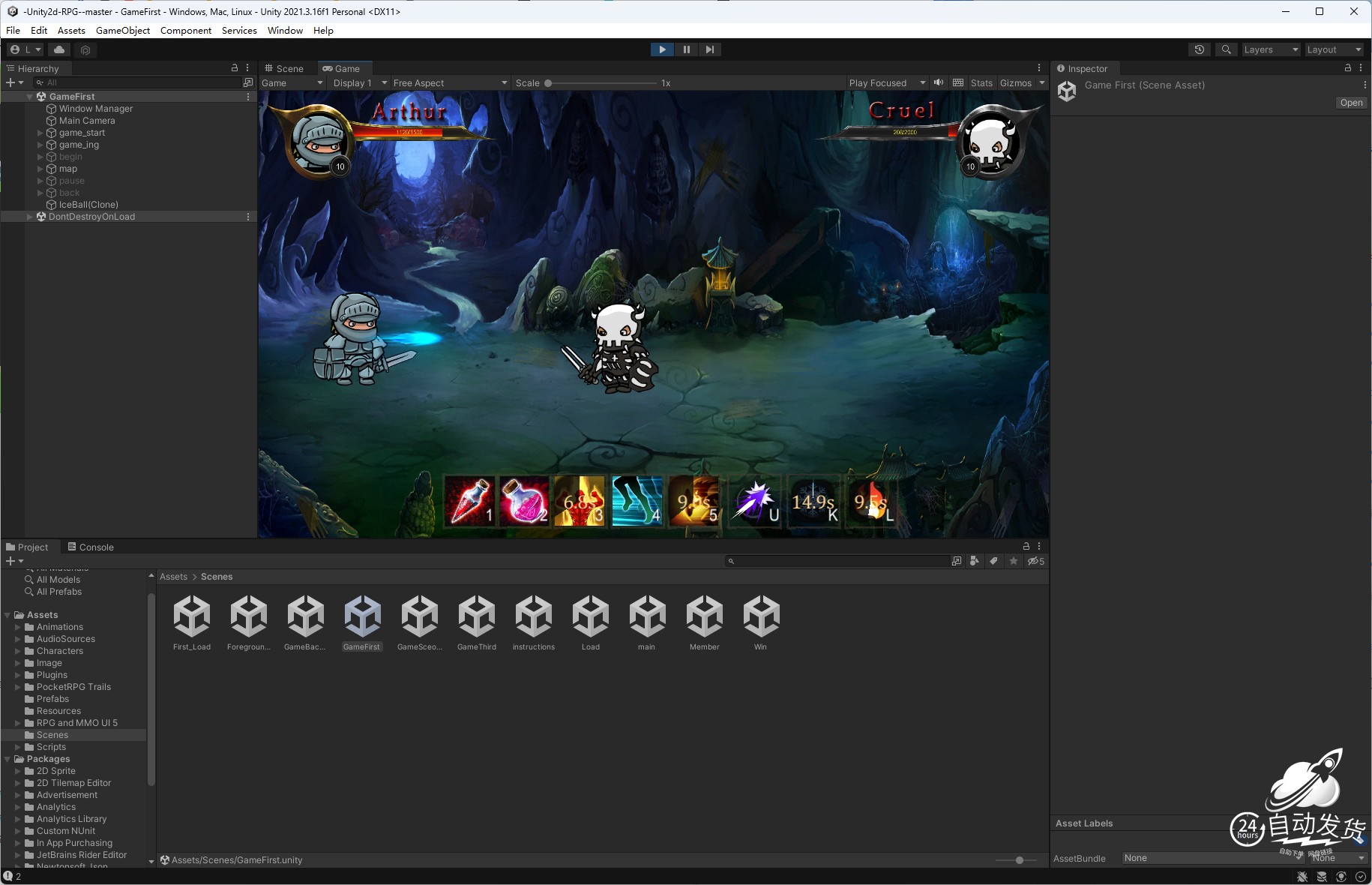Viewport: 1372px width, 885px height.
Task: Select the GameThird scene thumbnail
Action: [x=477, y=622]
